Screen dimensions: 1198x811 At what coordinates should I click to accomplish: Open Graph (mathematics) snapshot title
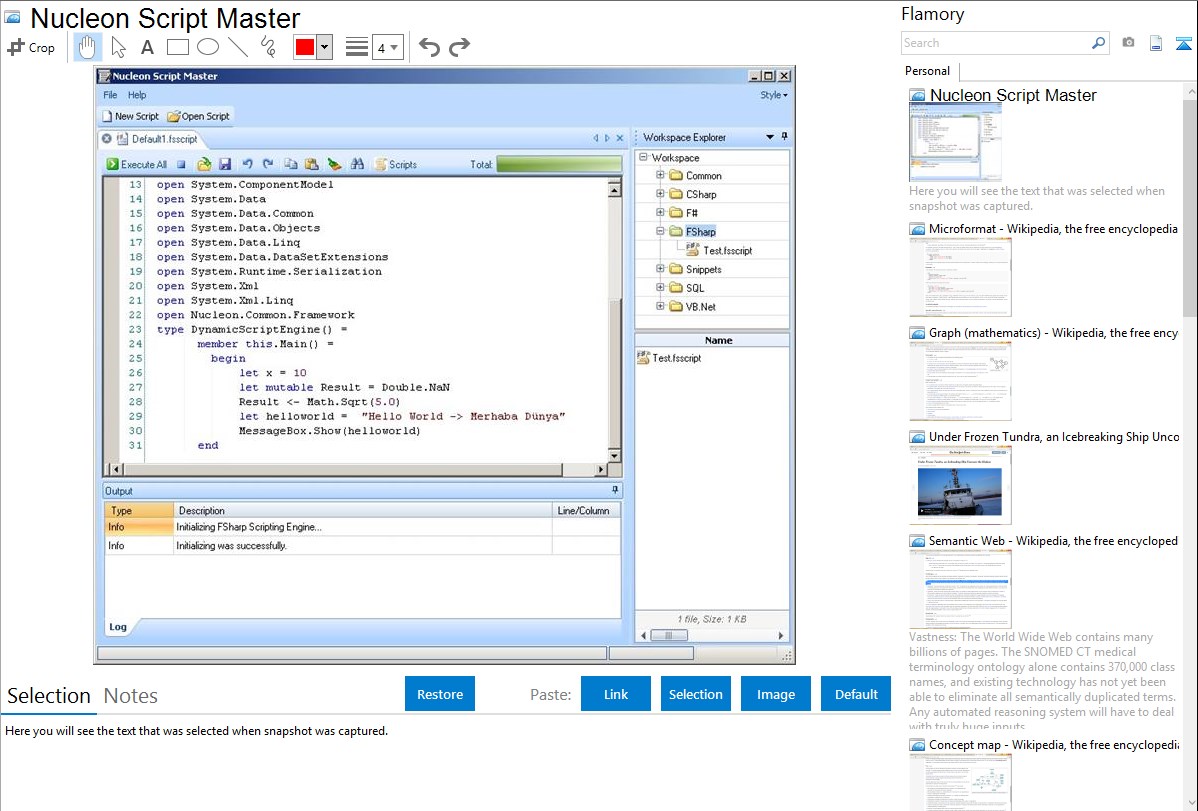[1054, 333]
